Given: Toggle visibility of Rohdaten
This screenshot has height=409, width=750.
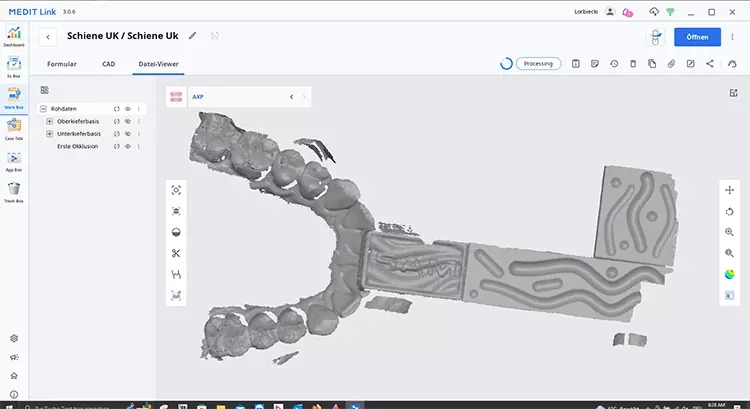Looking at the screenshot, I should (x=128, y=109).
